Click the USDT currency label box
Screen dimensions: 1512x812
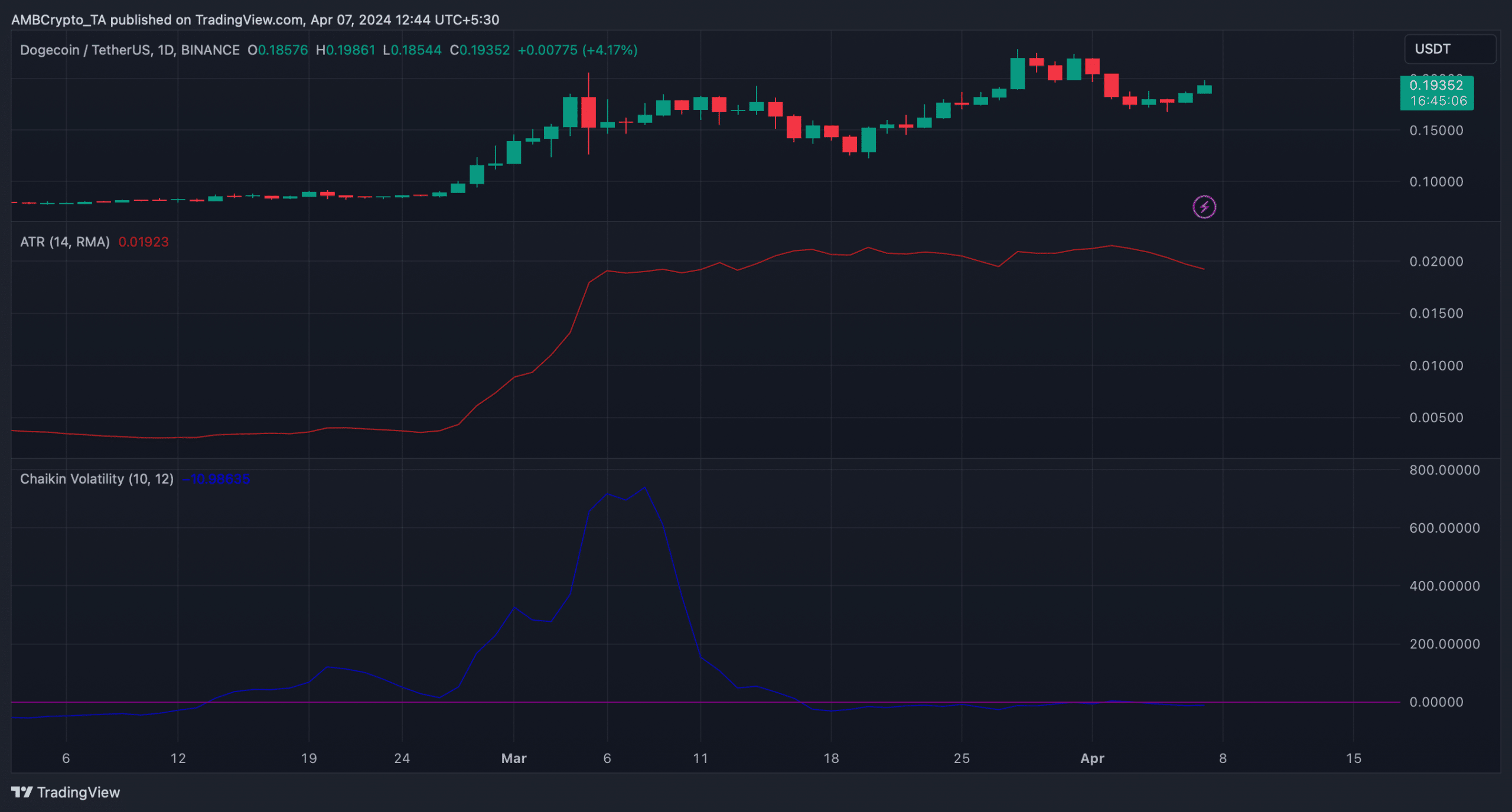pyautogui.click(x=1450, y=49)
